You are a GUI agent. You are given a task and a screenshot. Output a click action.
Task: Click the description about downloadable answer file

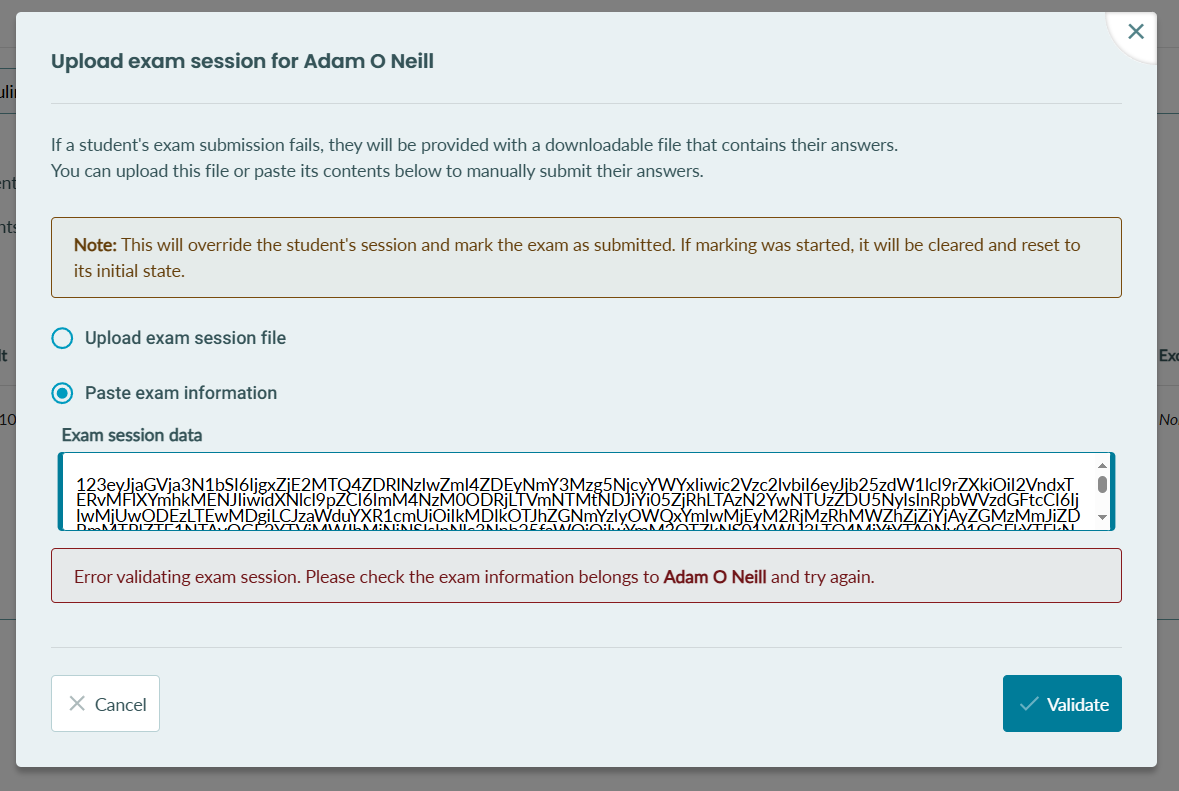[474, 158]
